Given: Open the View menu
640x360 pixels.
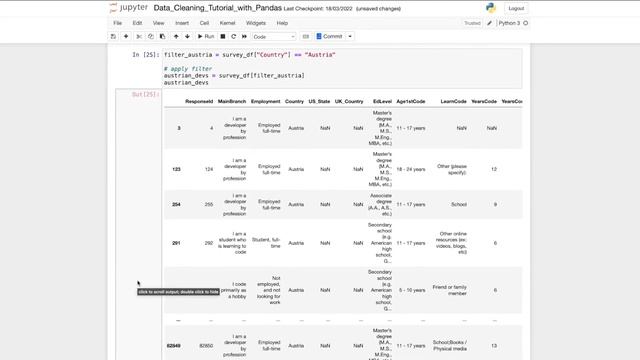Looking at the screenshot, I should tap(158, 23).
